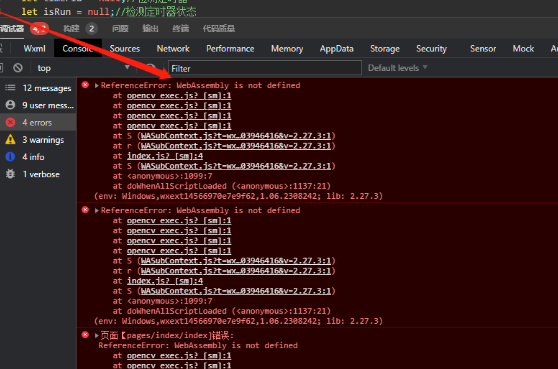
Task: Open first opencv_exec.js link in first error
Action: 179,96
